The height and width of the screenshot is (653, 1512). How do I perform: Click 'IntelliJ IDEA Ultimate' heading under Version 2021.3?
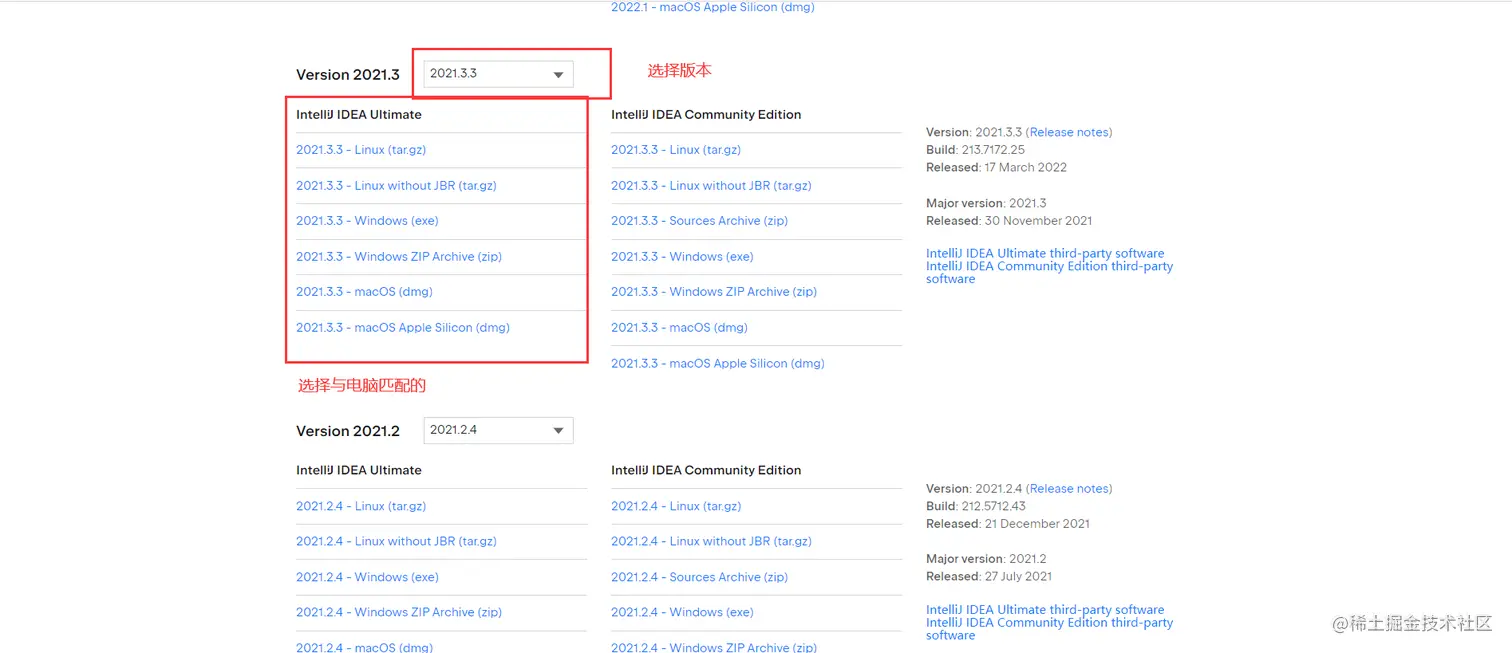click(359, 115)
